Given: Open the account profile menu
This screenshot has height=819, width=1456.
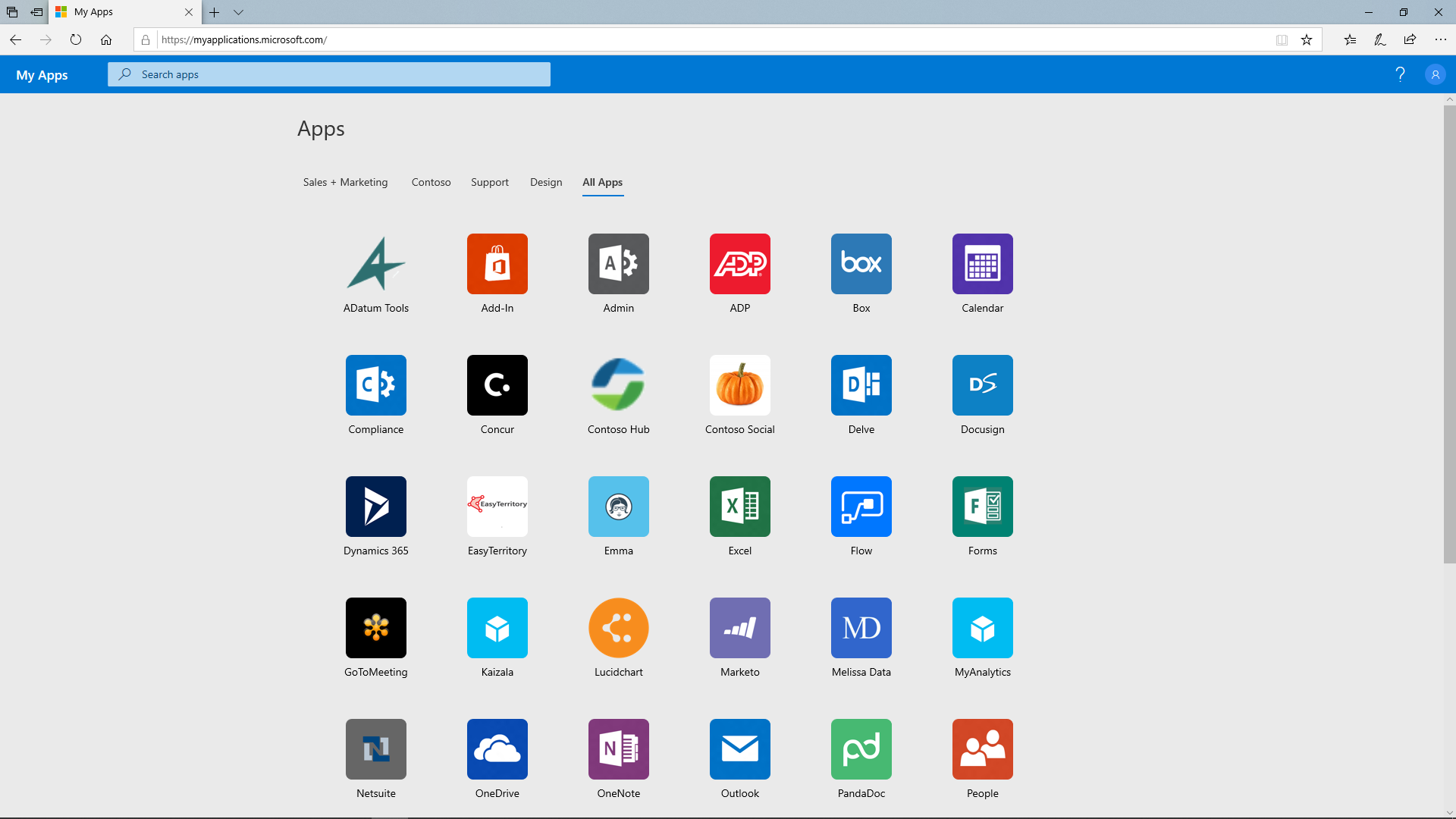Looking at the screenshot, I should [x=1436, y=74].
